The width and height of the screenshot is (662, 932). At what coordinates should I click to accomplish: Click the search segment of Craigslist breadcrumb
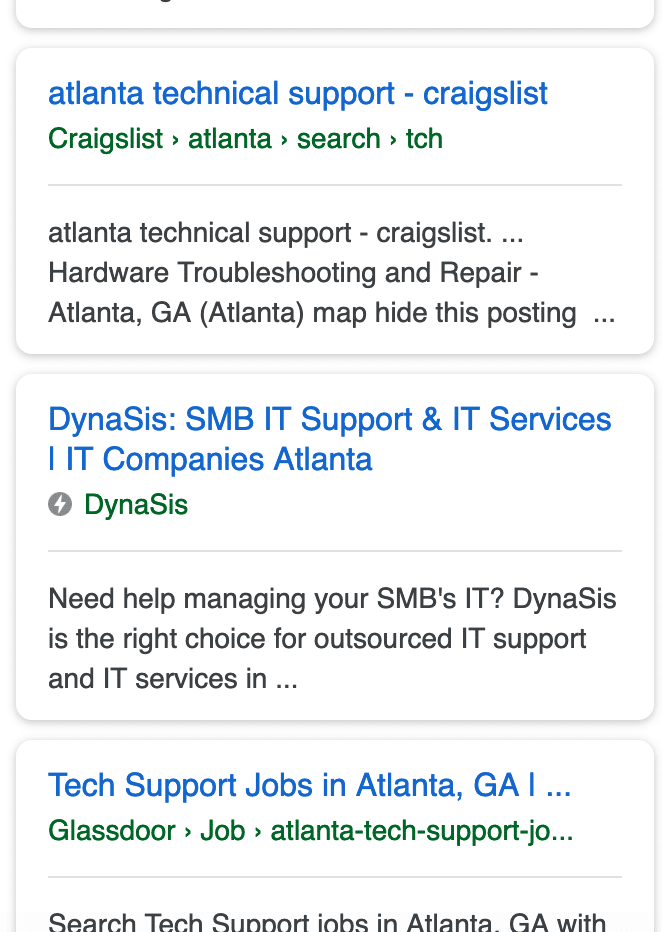[x=339, y=139]
